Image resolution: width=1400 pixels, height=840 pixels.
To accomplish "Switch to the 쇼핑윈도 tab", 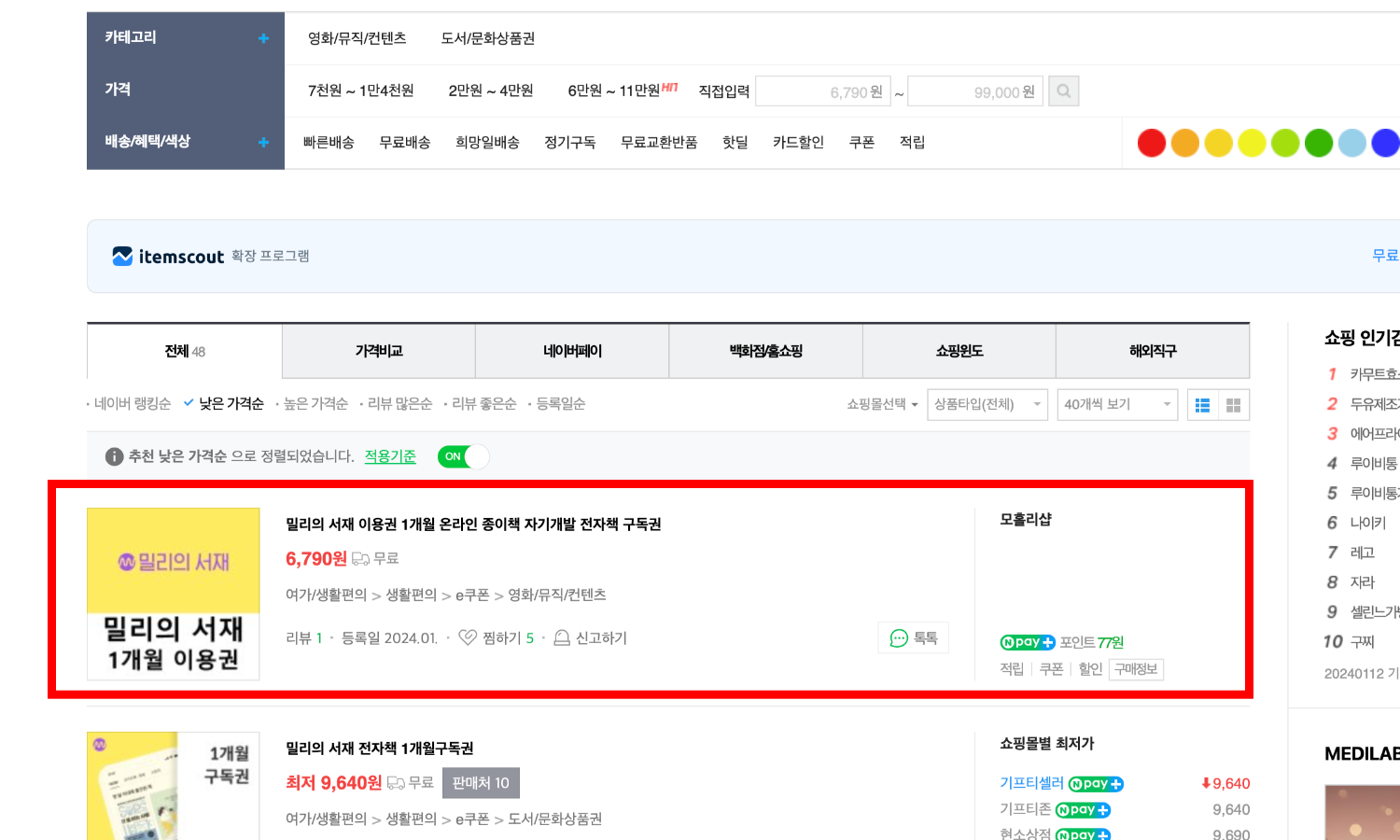I will click(959, 351).
